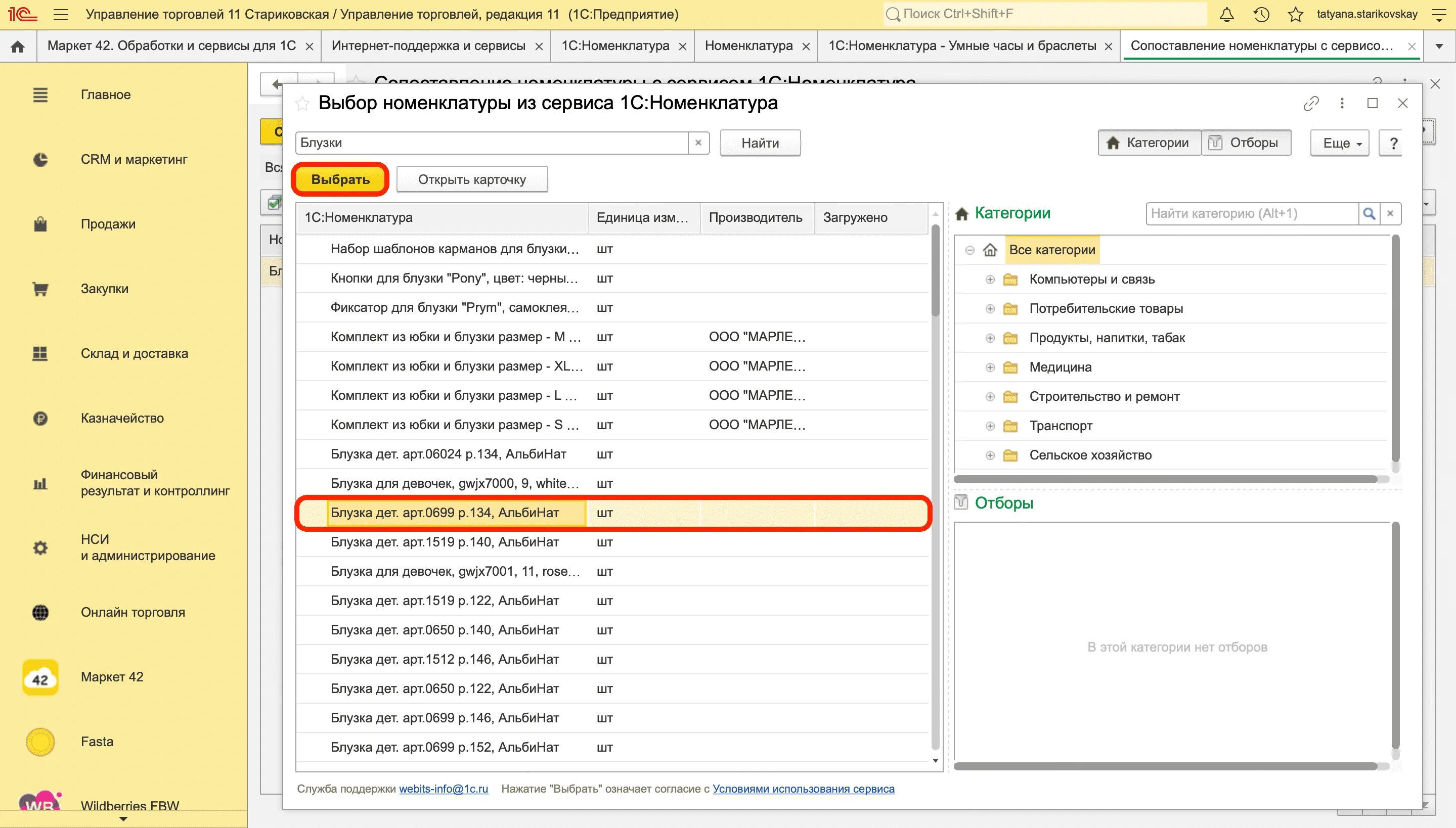Open Условиями использования сервиса link
The image size is (1456, 828).
pos(804,789)
